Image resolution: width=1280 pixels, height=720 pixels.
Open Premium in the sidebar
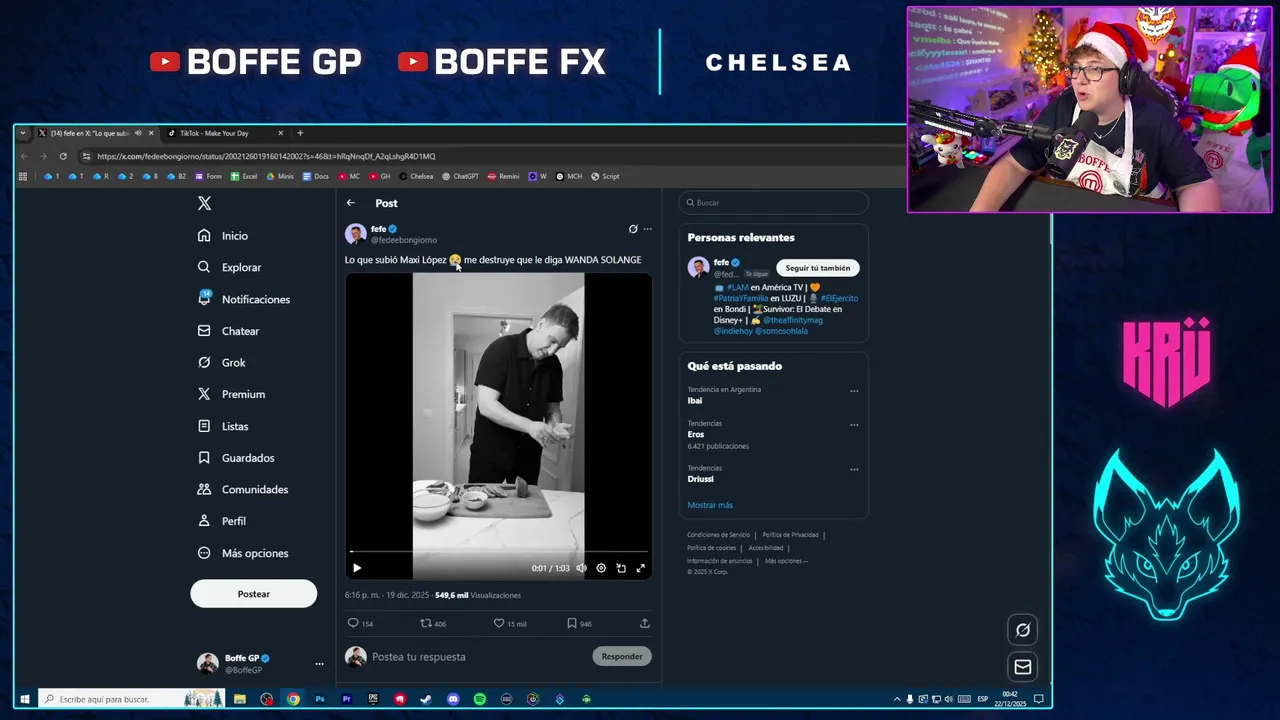[231, 394]
